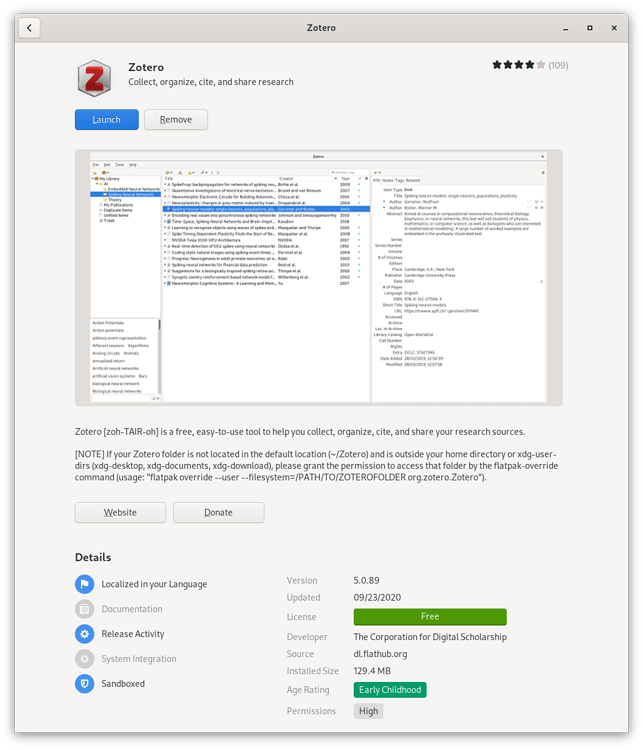643x750 pixels.
Task: Click the Localized in your Language flag icon
Action: pos(85,584)
